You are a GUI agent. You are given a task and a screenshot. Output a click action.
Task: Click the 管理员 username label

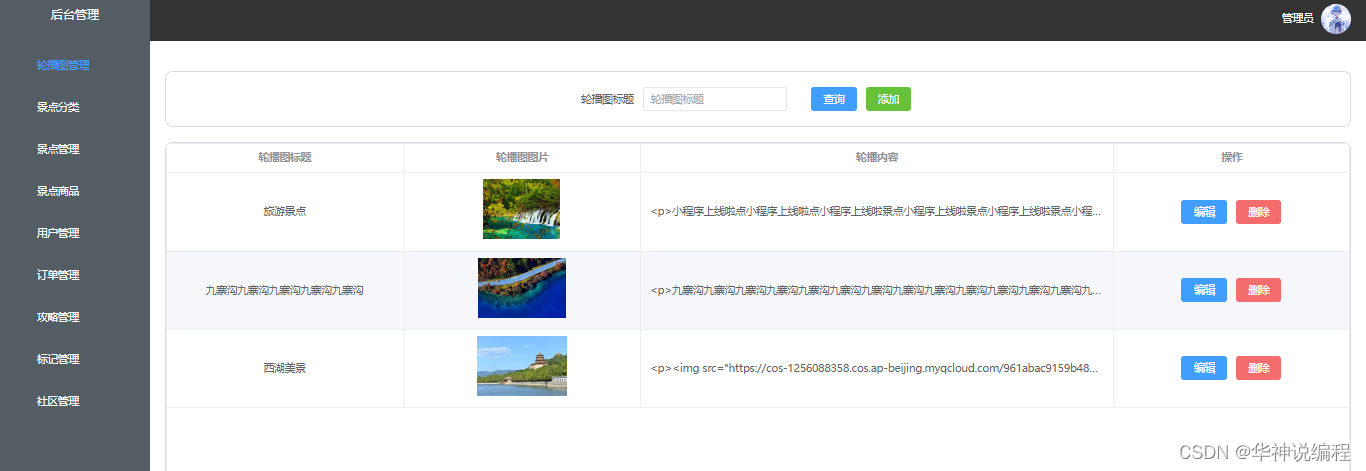[1297, 19]
